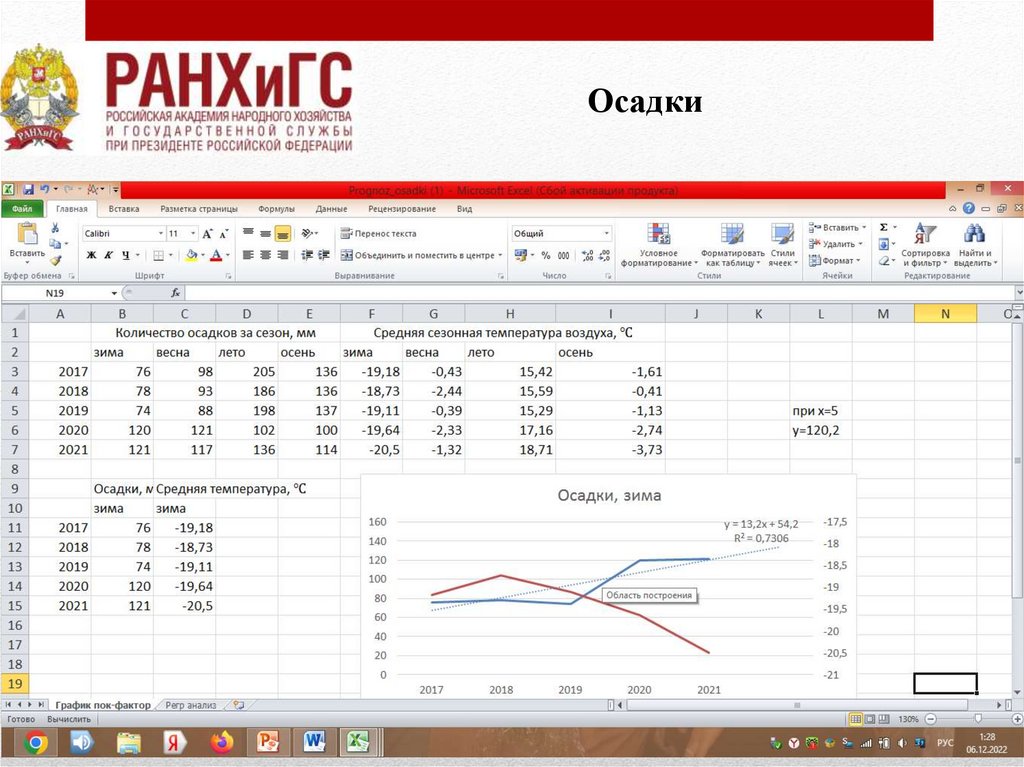Screen dimensions: 1024x767
Task: Select the Format Painter brush icon
Action: [56, 260]
